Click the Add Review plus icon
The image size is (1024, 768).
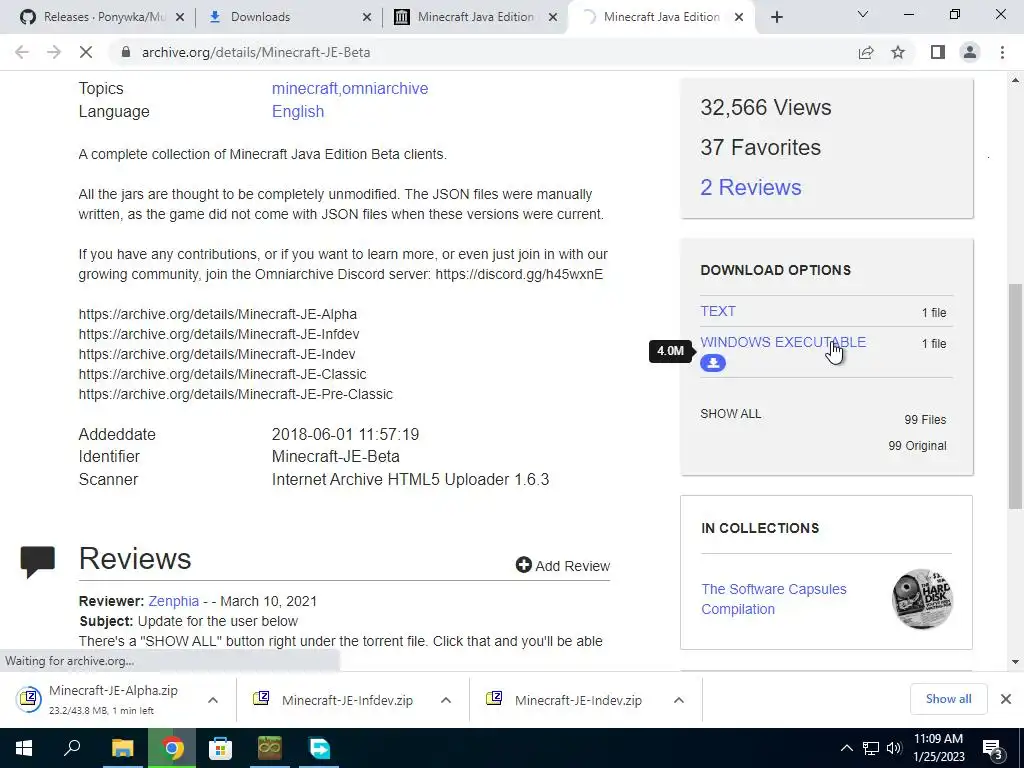523,565
